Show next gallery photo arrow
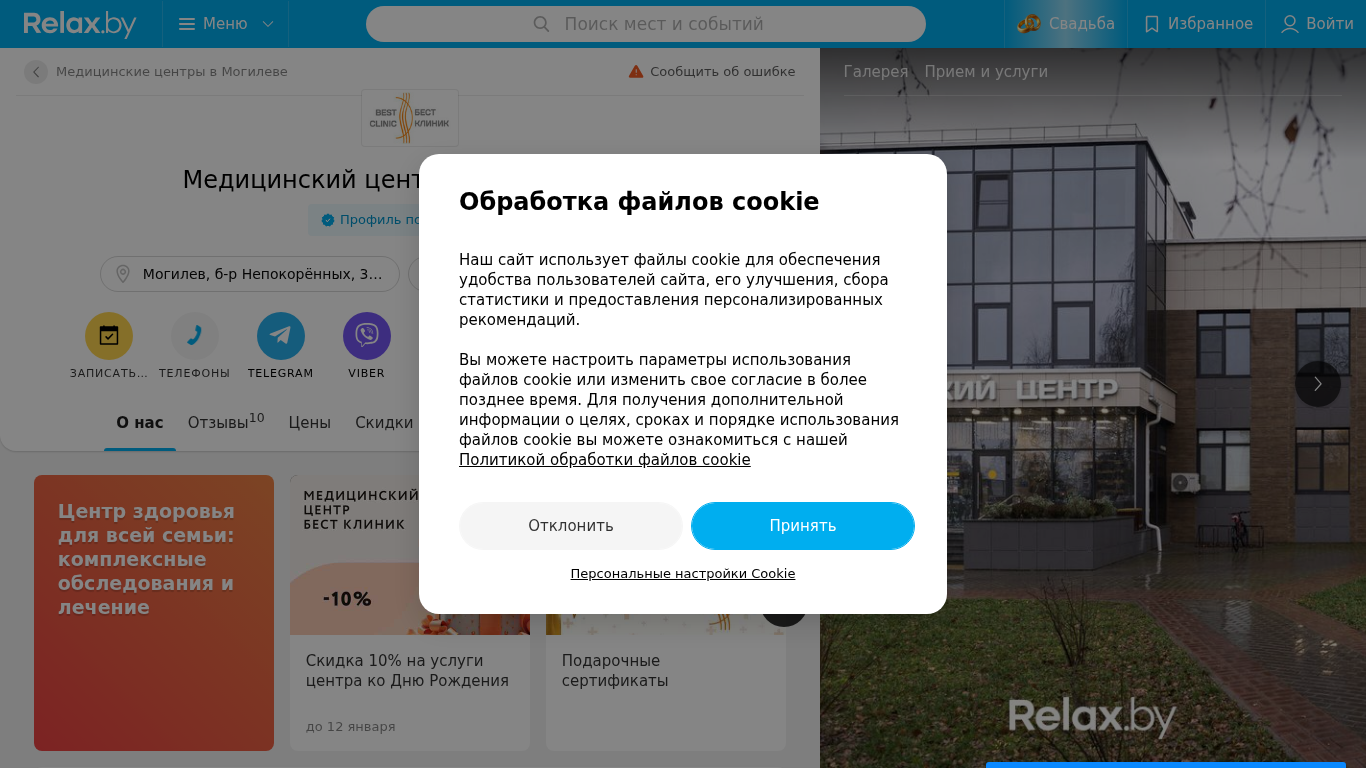Screen dimensions: 1366x768 click(x=1318, y=384)
